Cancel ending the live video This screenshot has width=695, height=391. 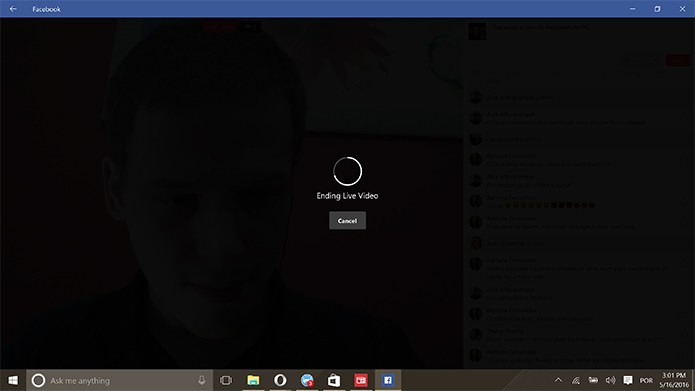coord(347,220)
